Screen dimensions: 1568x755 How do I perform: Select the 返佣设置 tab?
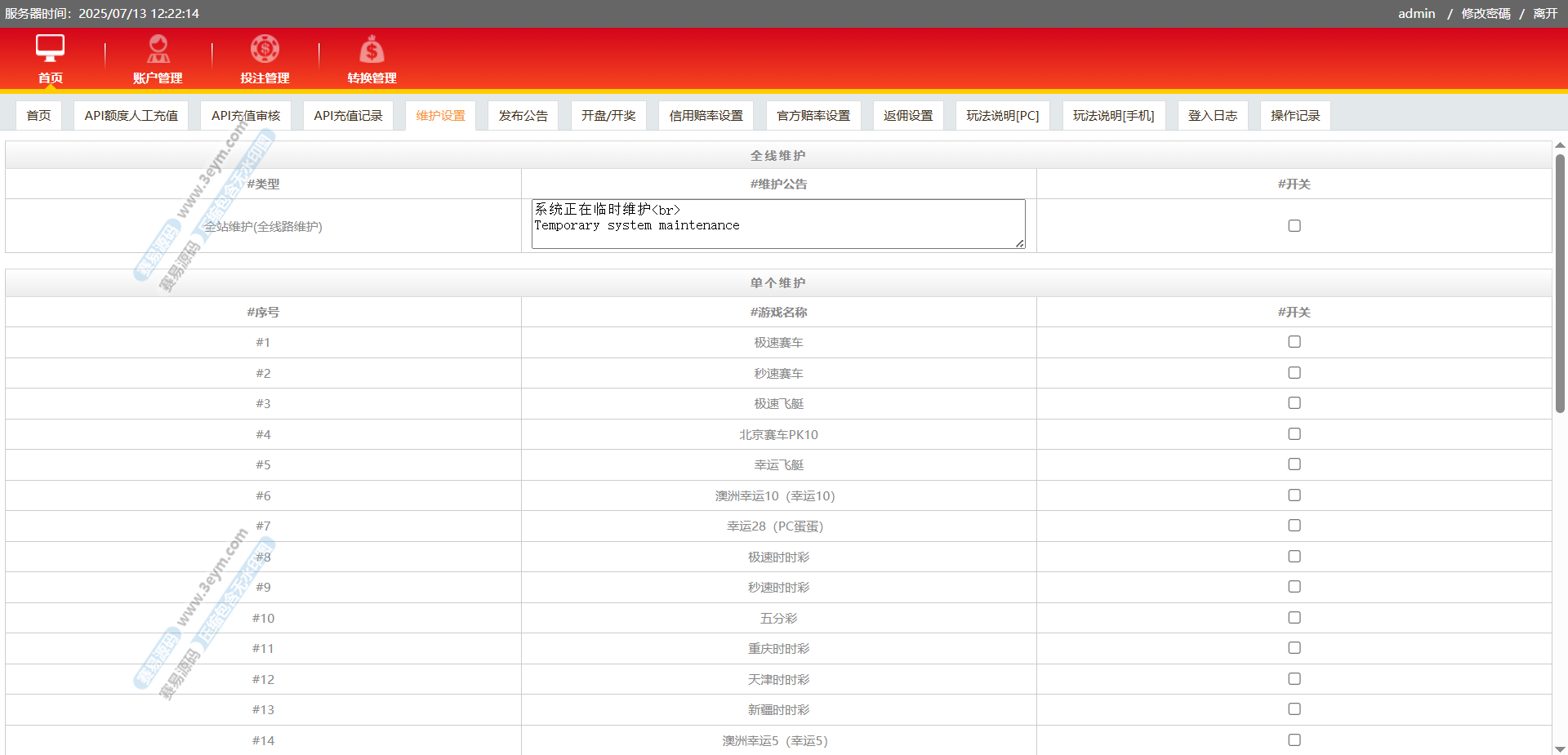click(x=907, y=116)
